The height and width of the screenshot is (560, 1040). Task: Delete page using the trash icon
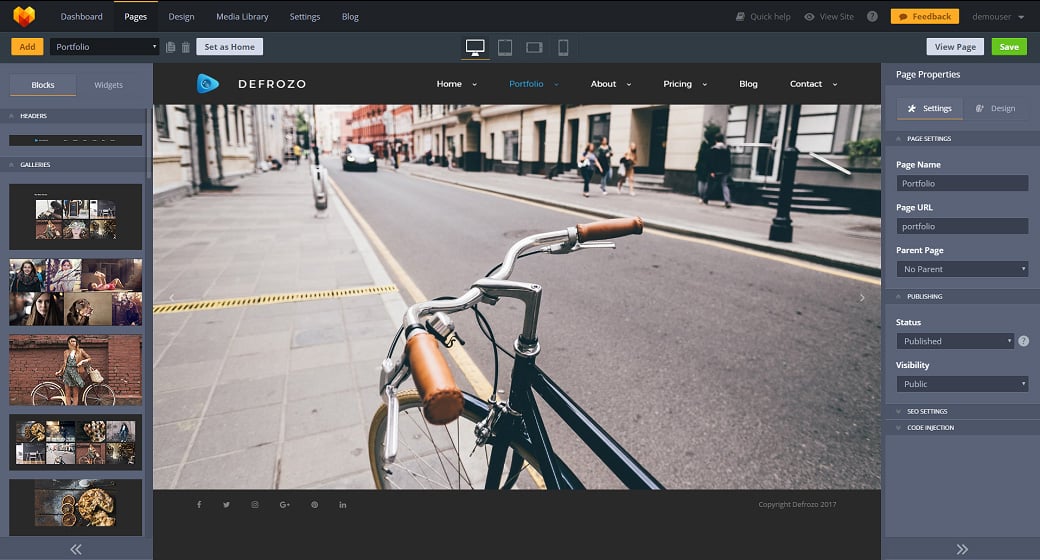click(x=185, y=47)
